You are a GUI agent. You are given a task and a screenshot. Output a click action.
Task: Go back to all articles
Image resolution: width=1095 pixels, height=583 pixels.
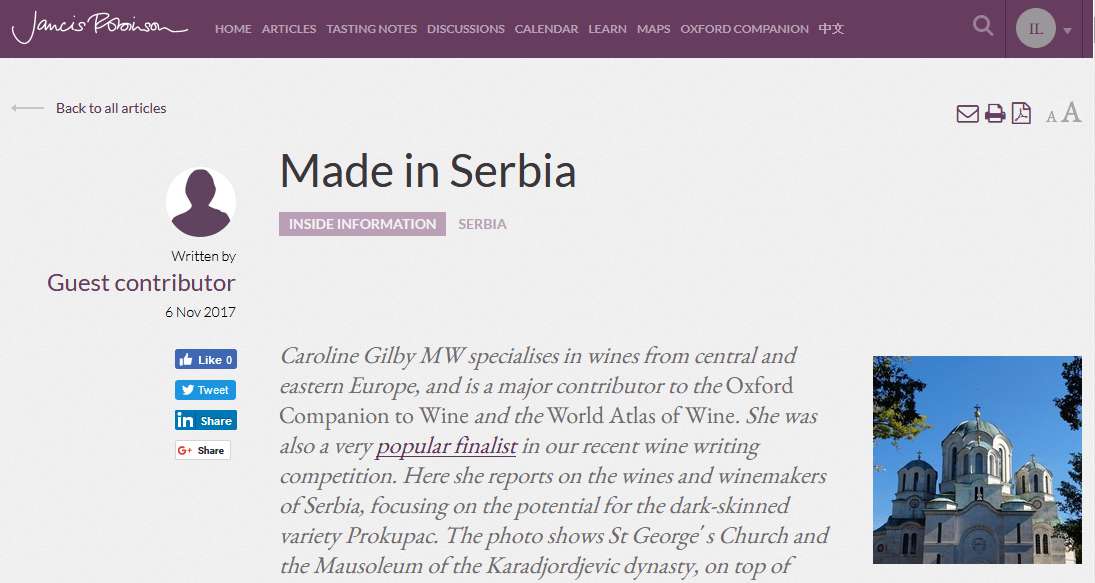(110, 108)
